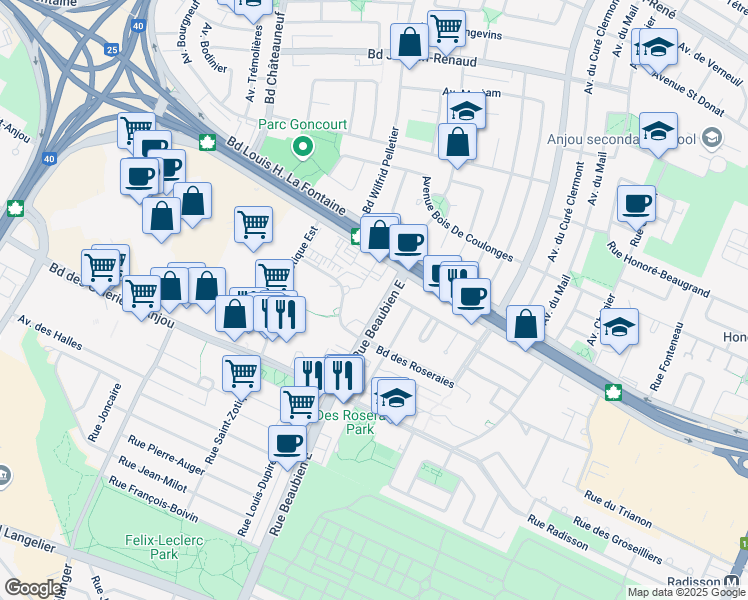Select the grocery cart pin near Av. des Halles
748x600 pixels.
(241, 372)
